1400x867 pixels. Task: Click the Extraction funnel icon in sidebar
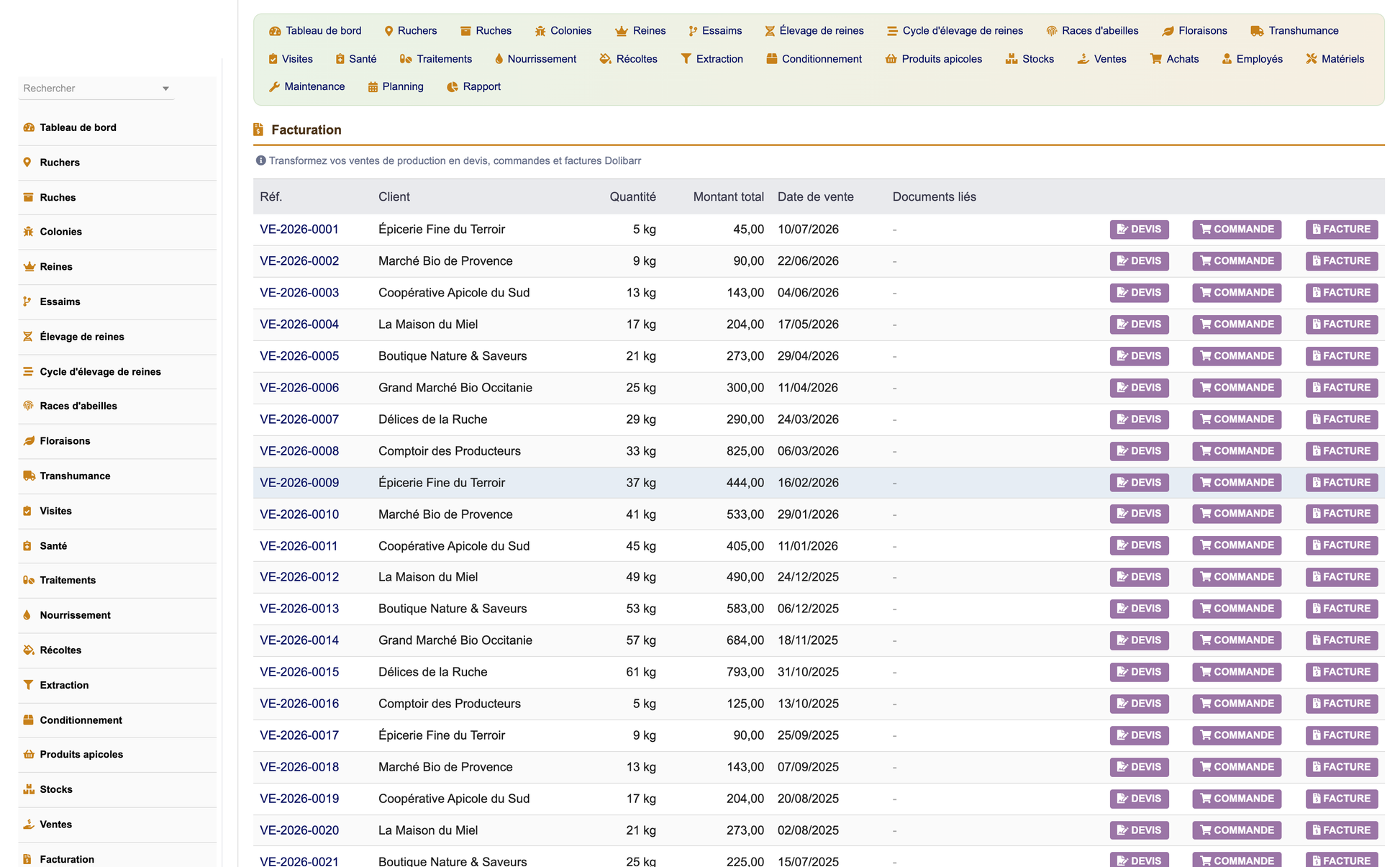28,685
